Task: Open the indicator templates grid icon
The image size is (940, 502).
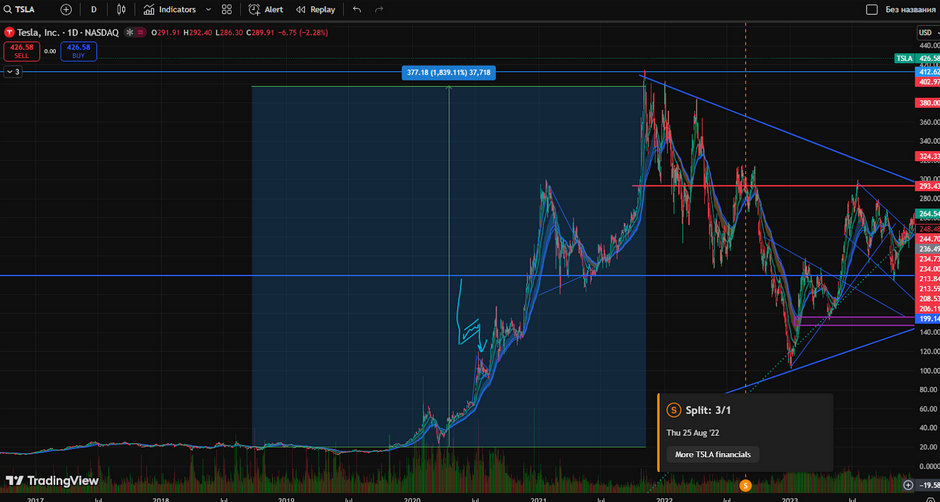Action: click(227, 9)
